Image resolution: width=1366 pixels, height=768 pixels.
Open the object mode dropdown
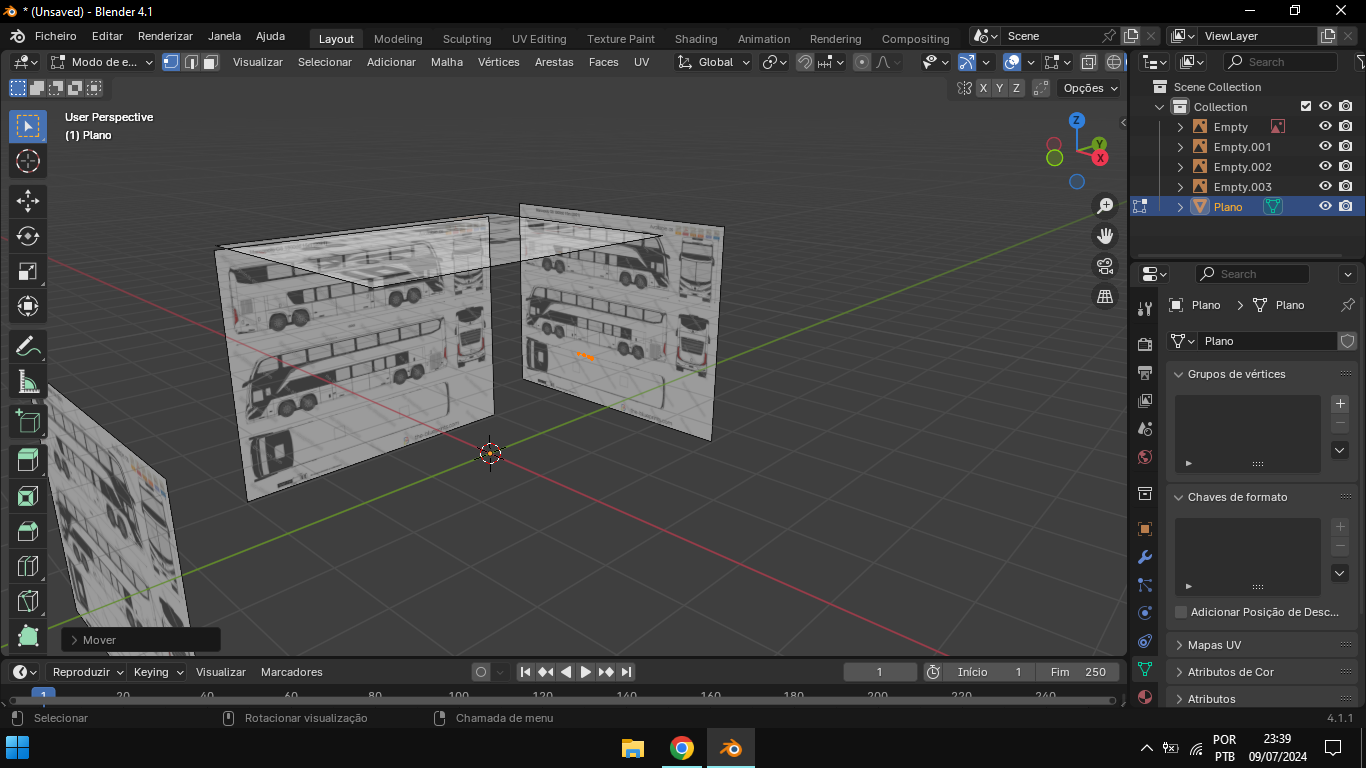coord(103,62)
